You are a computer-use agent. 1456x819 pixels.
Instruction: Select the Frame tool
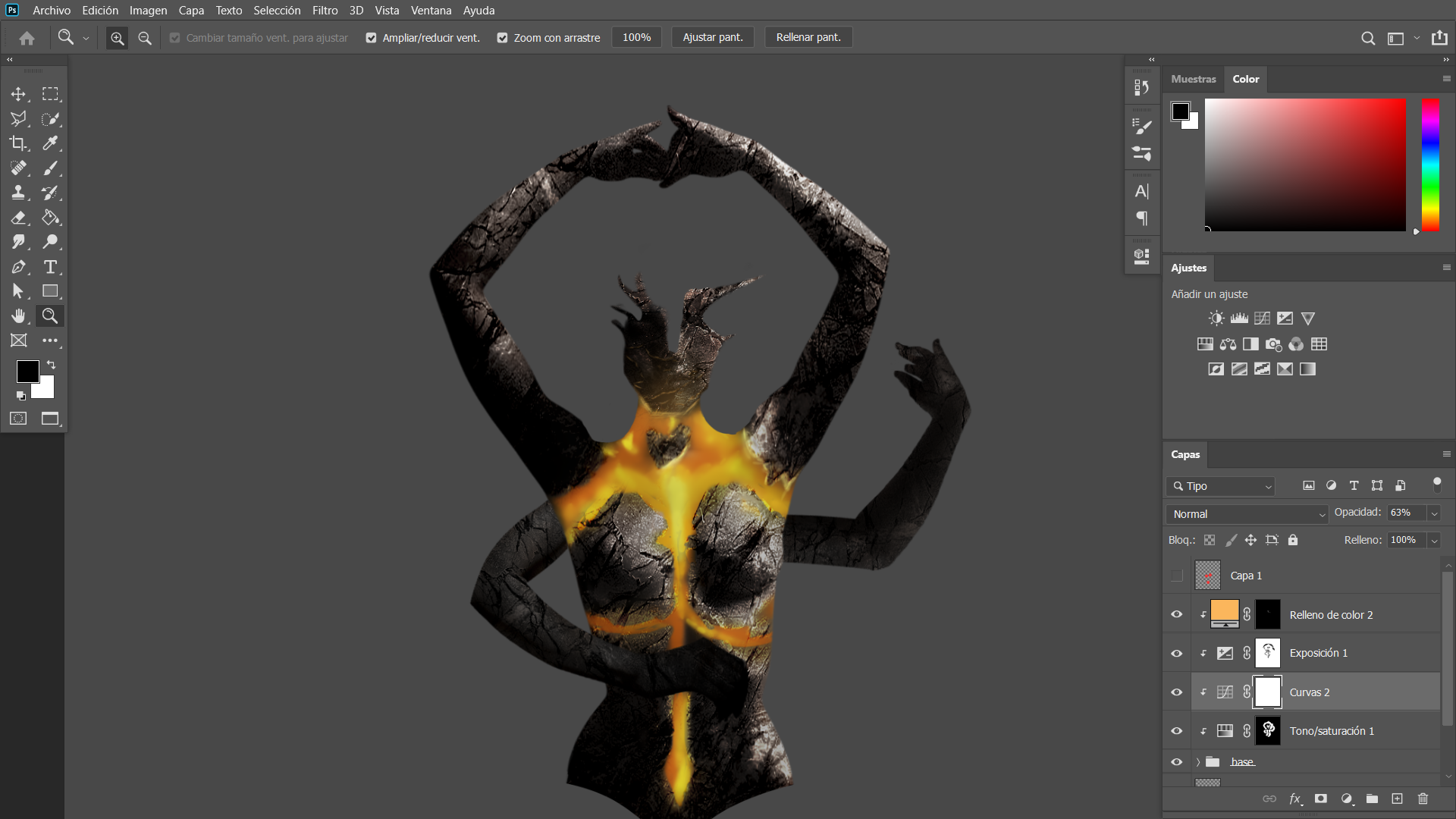point(18,340)
